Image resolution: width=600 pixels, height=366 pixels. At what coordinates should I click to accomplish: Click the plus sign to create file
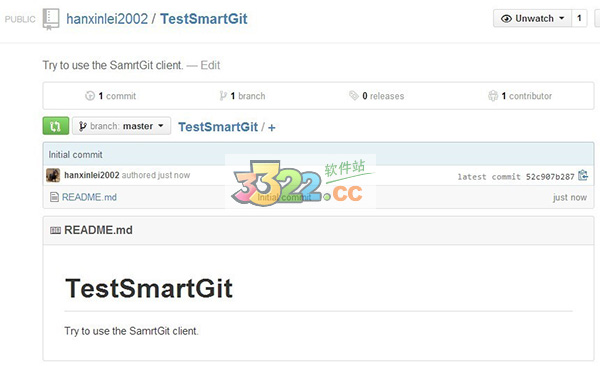click(x=272, y=127)
